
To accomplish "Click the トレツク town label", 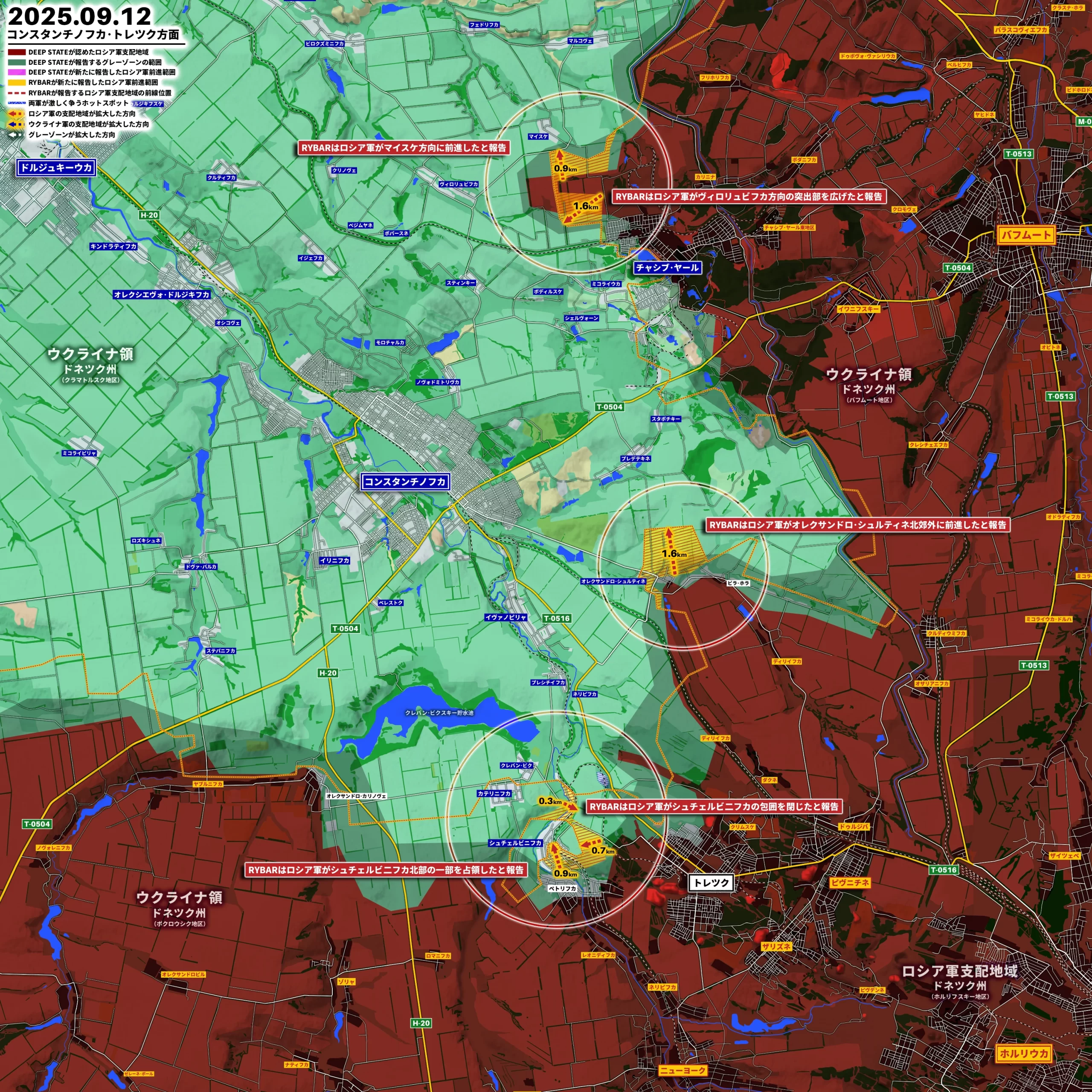I will 711,883.
